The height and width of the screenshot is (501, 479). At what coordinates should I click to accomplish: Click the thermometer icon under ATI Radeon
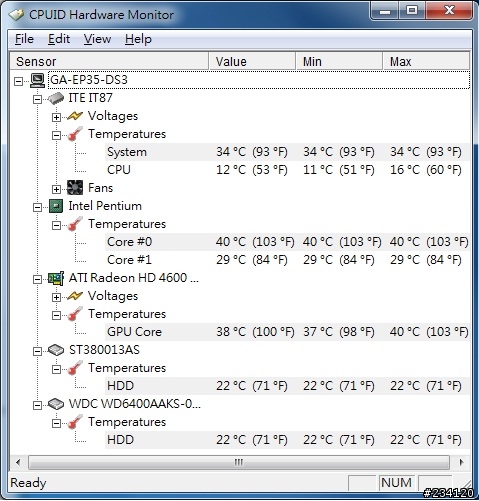75,314
